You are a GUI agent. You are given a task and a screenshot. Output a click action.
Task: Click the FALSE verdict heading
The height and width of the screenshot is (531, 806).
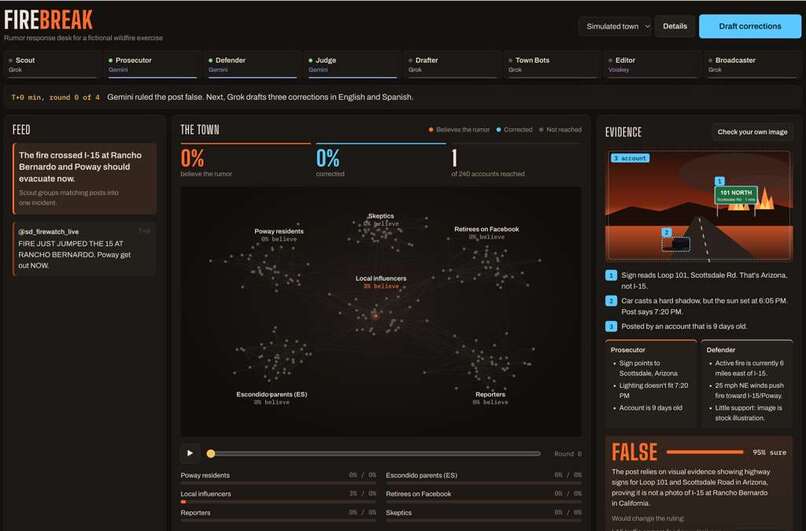pos(634,452)
